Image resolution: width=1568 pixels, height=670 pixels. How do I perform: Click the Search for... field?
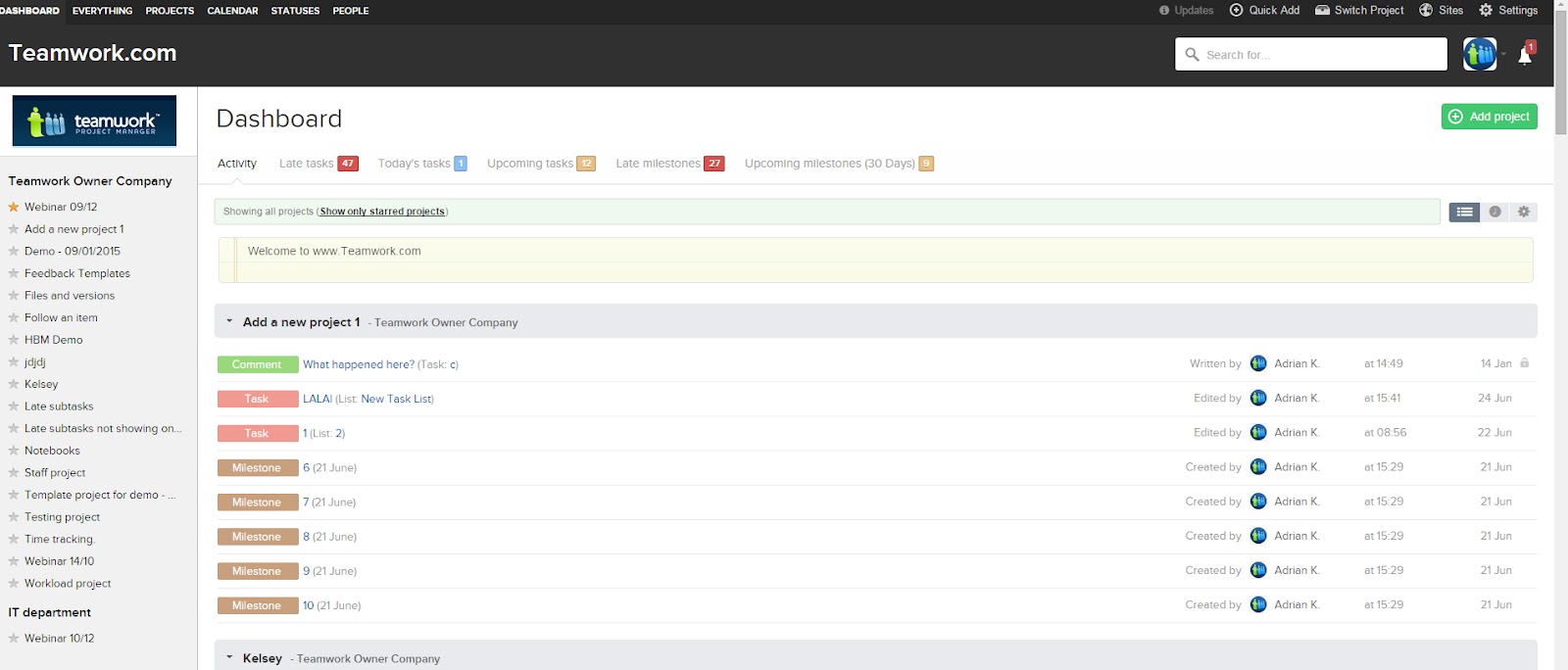click(x=1311, y=54)
